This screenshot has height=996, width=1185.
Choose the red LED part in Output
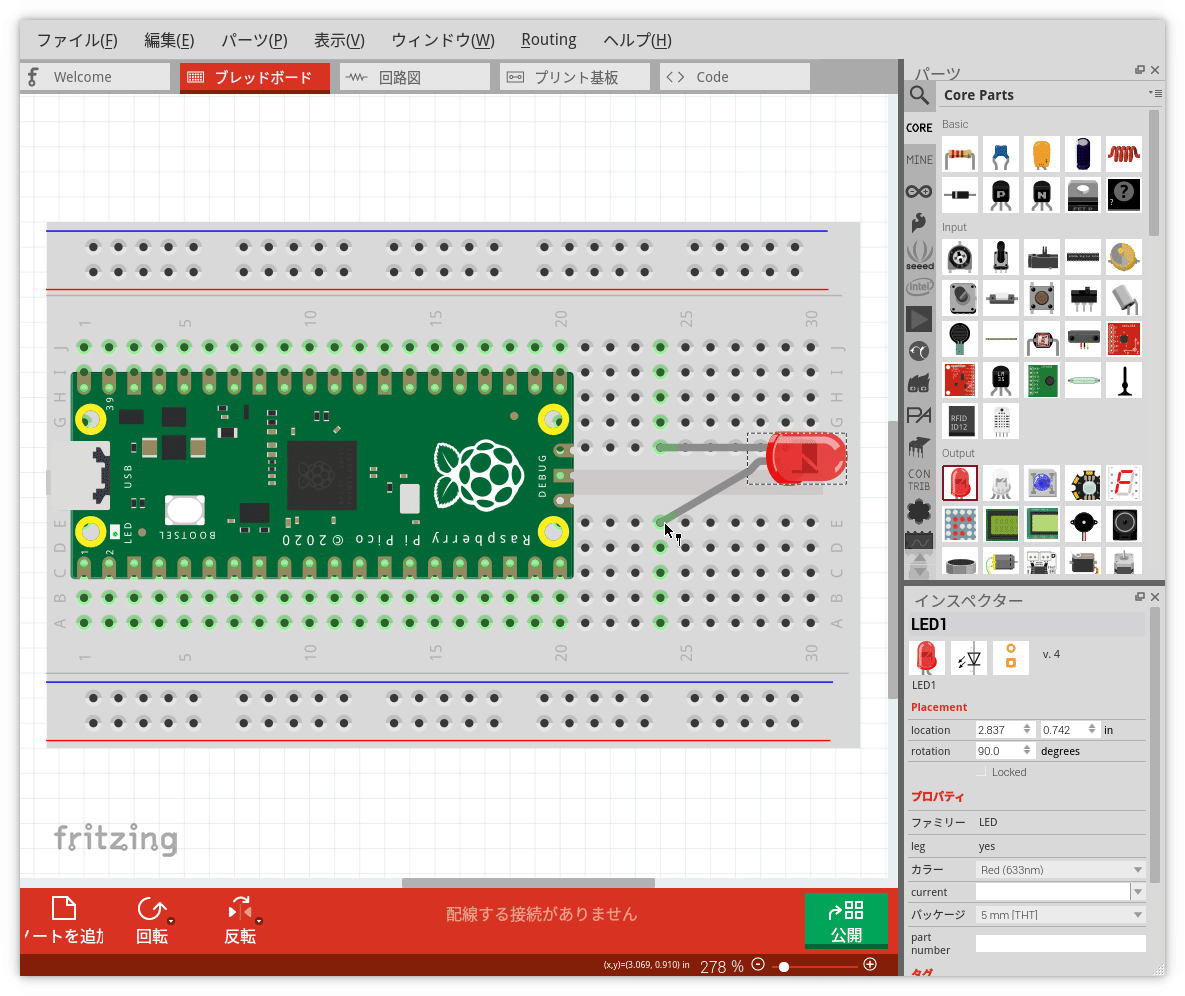pyautogui.click(x=960, y=484)
